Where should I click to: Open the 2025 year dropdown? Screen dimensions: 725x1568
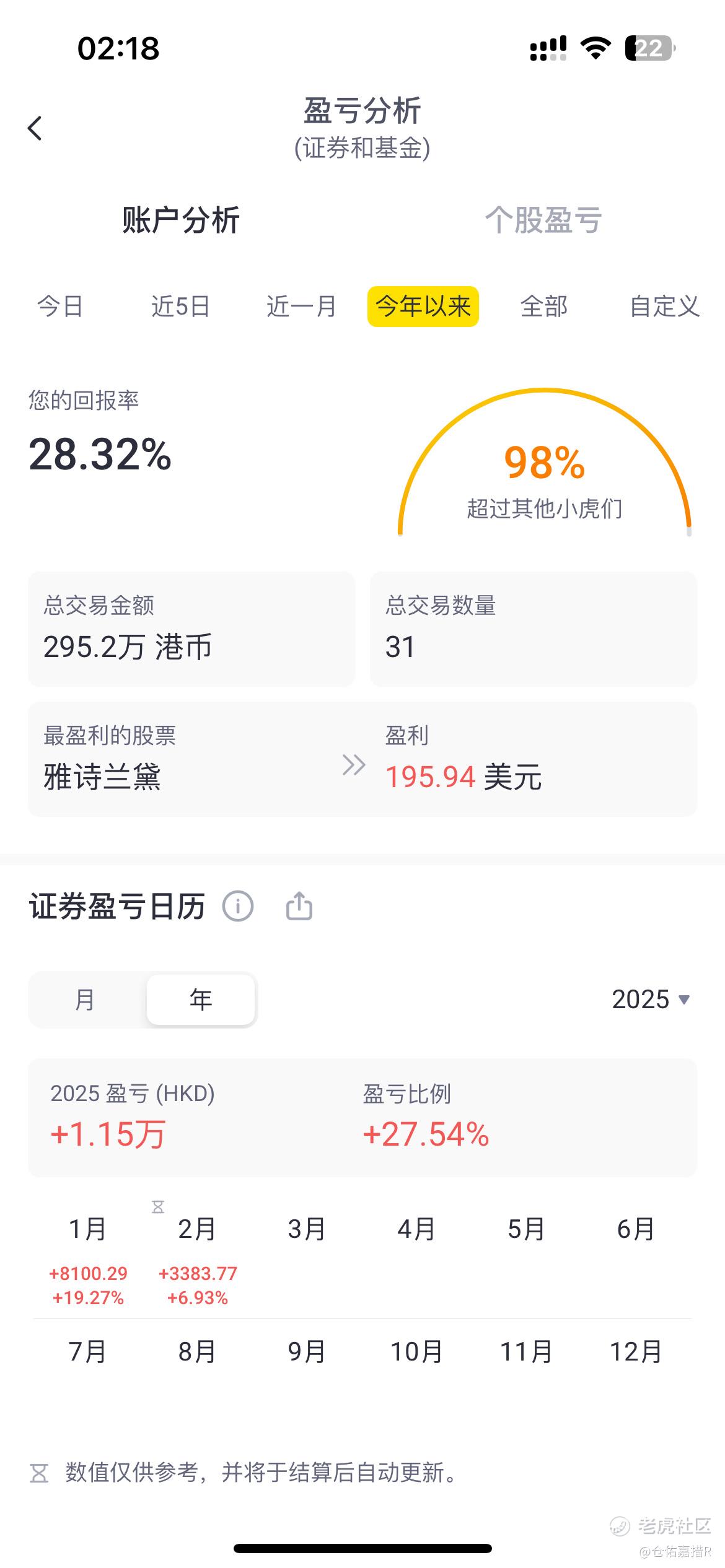point(651,999)
